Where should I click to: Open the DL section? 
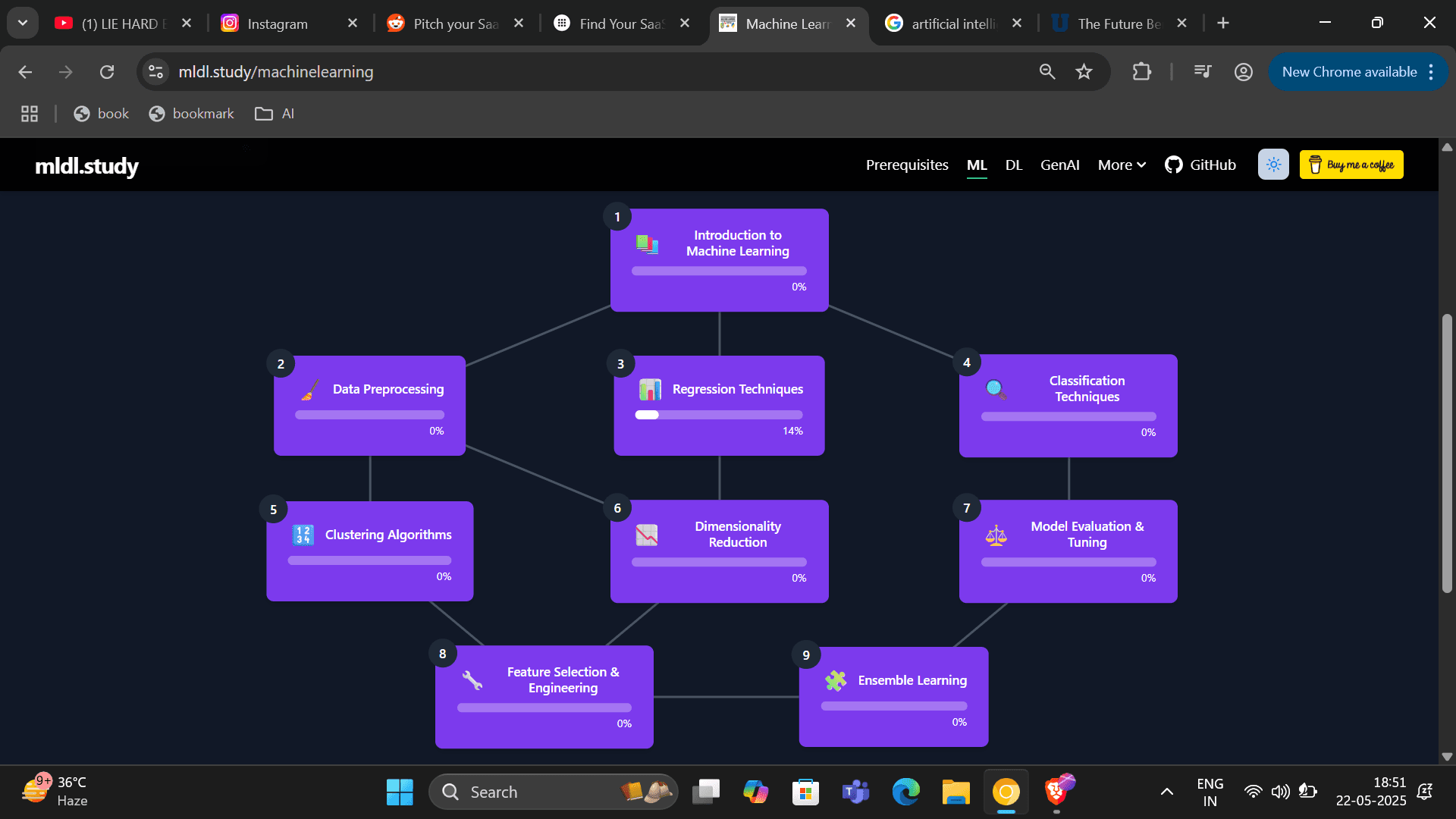tap(1014, 165)
